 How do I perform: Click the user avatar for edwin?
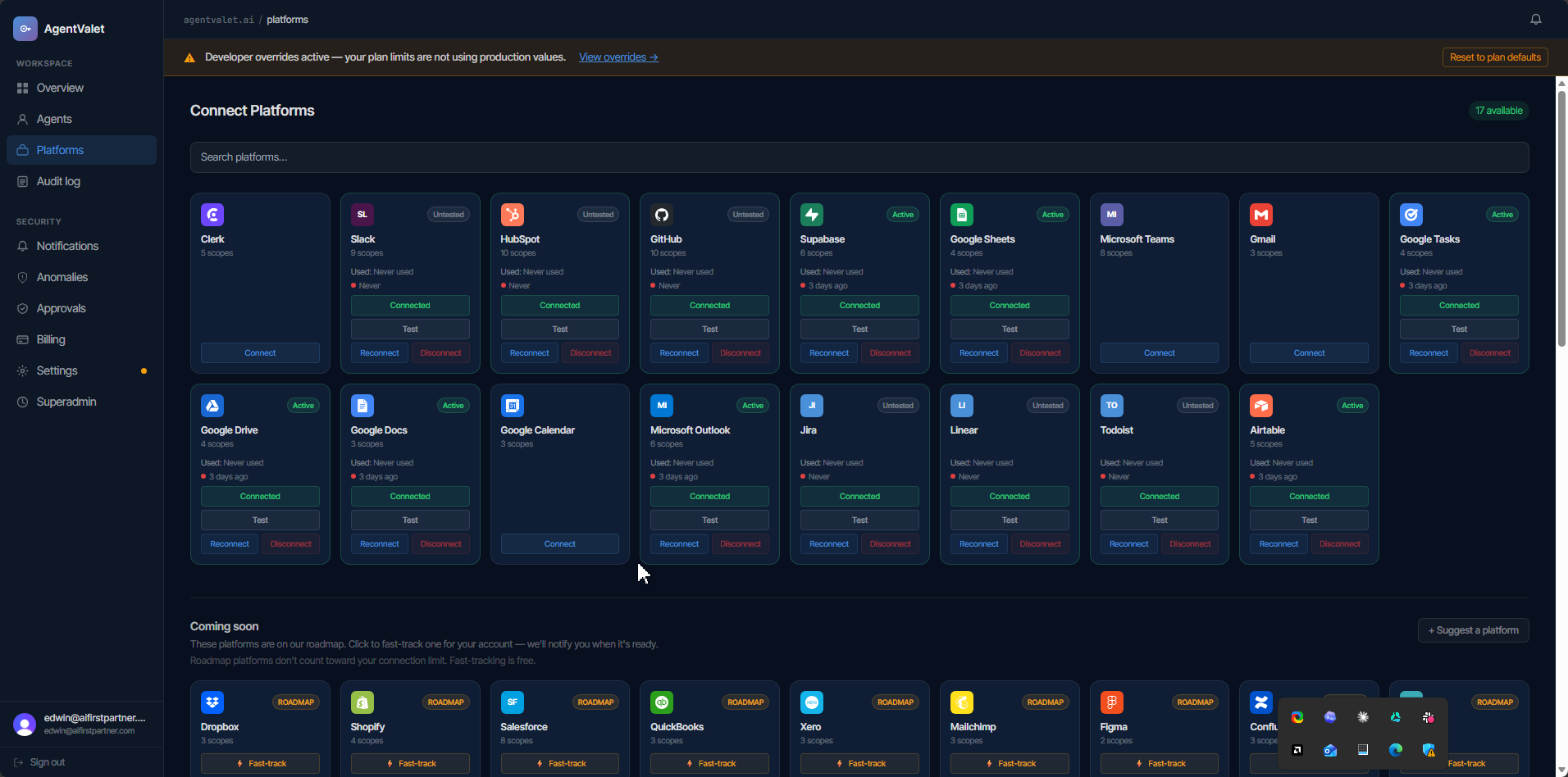(25, 724)
